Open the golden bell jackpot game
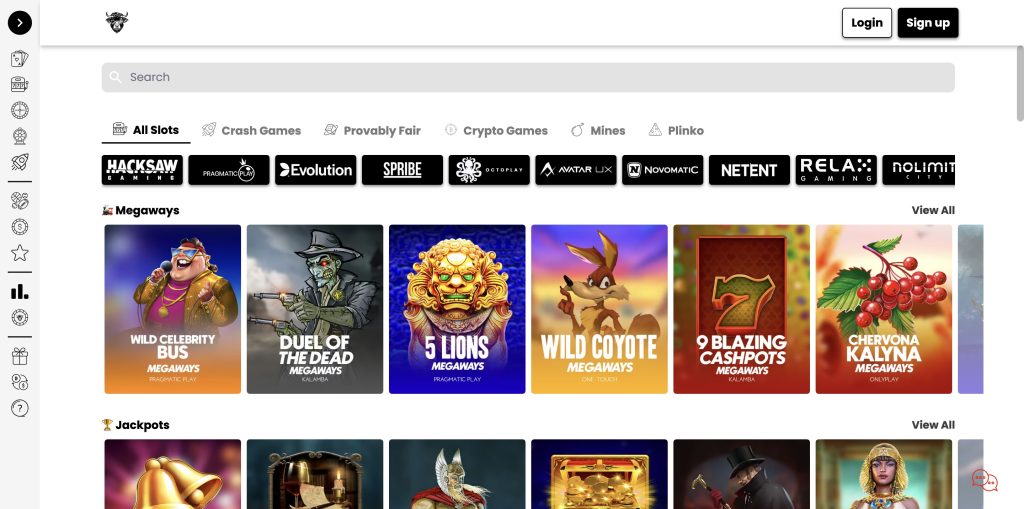The height and width of the screenshot is (509, 1024). coord(172,474)
